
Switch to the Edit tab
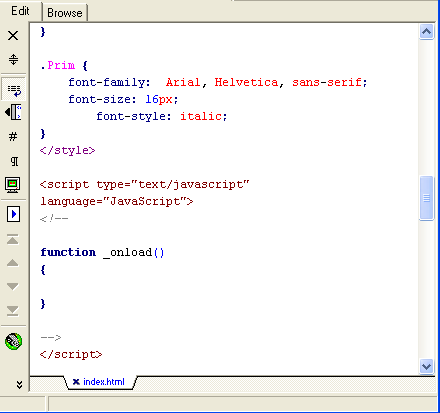click(x=20, y=11)
